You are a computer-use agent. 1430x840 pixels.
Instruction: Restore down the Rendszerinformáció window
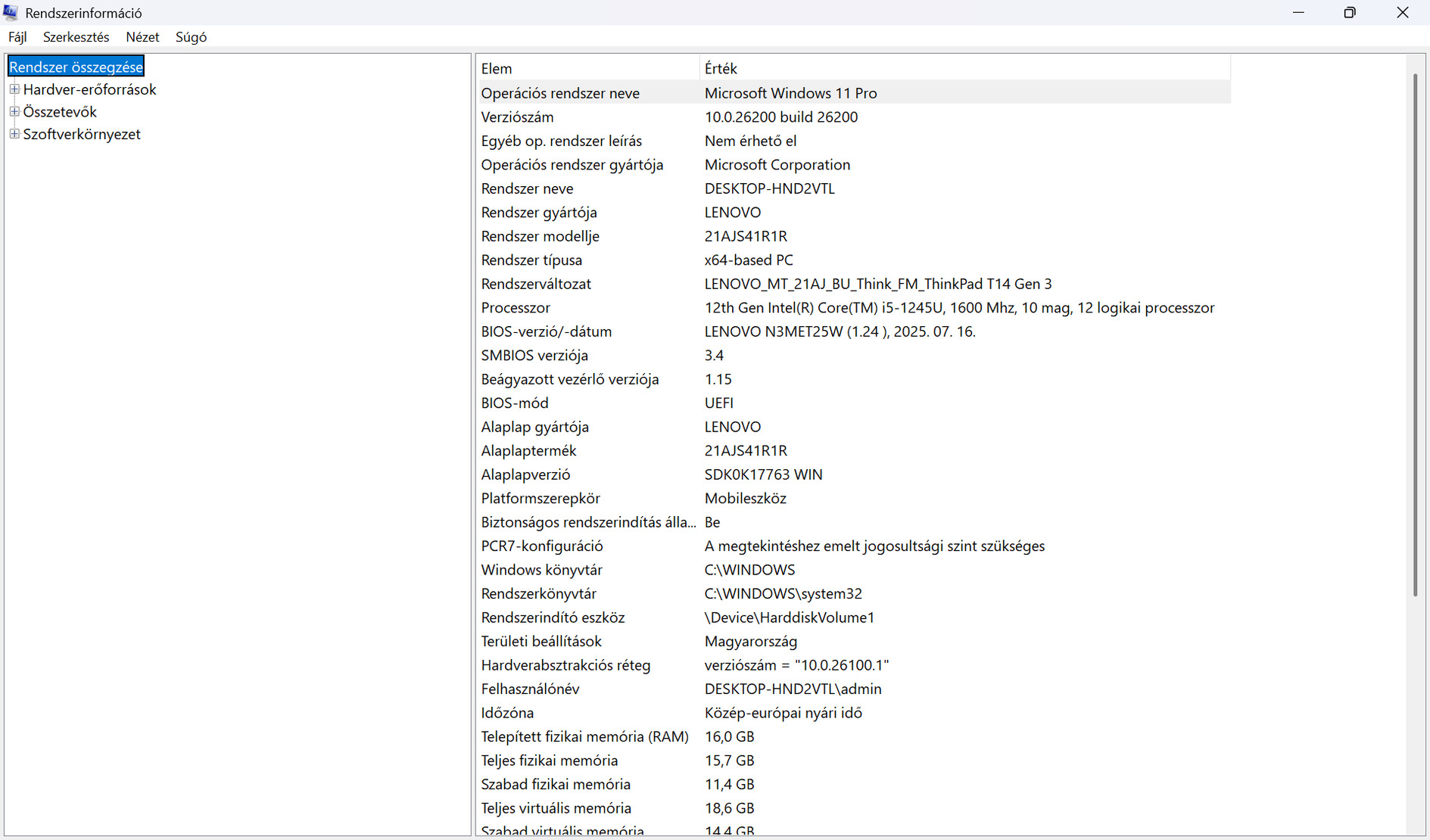(1350, 13)
